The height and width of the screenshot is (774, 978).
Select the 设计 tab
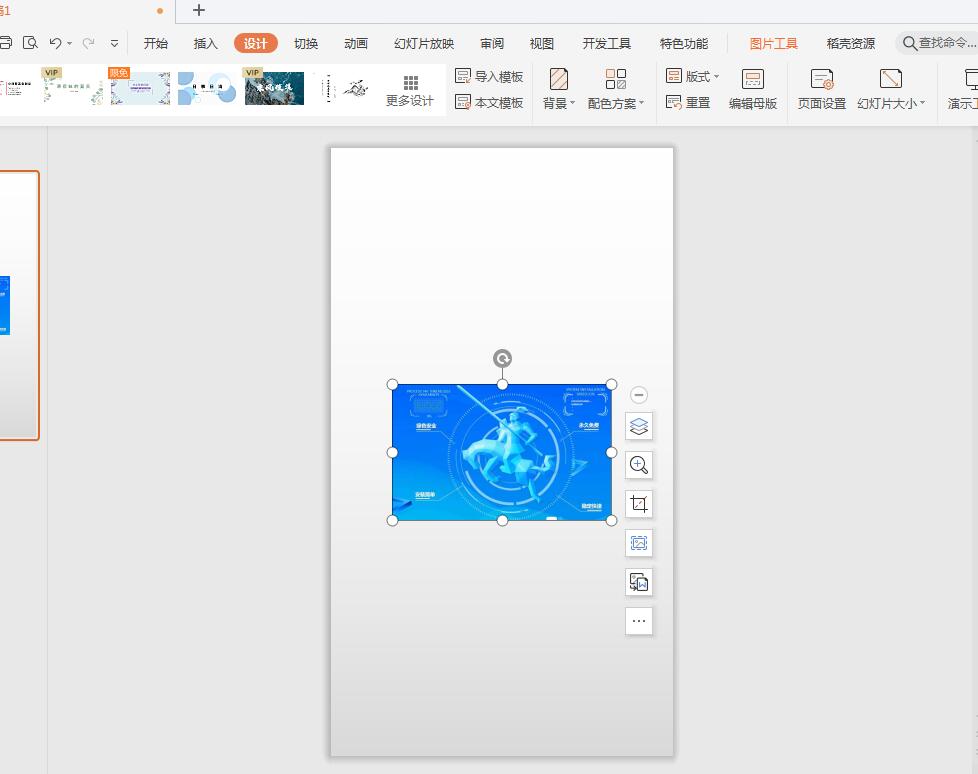pyautogui.click(x=255, y=43)
